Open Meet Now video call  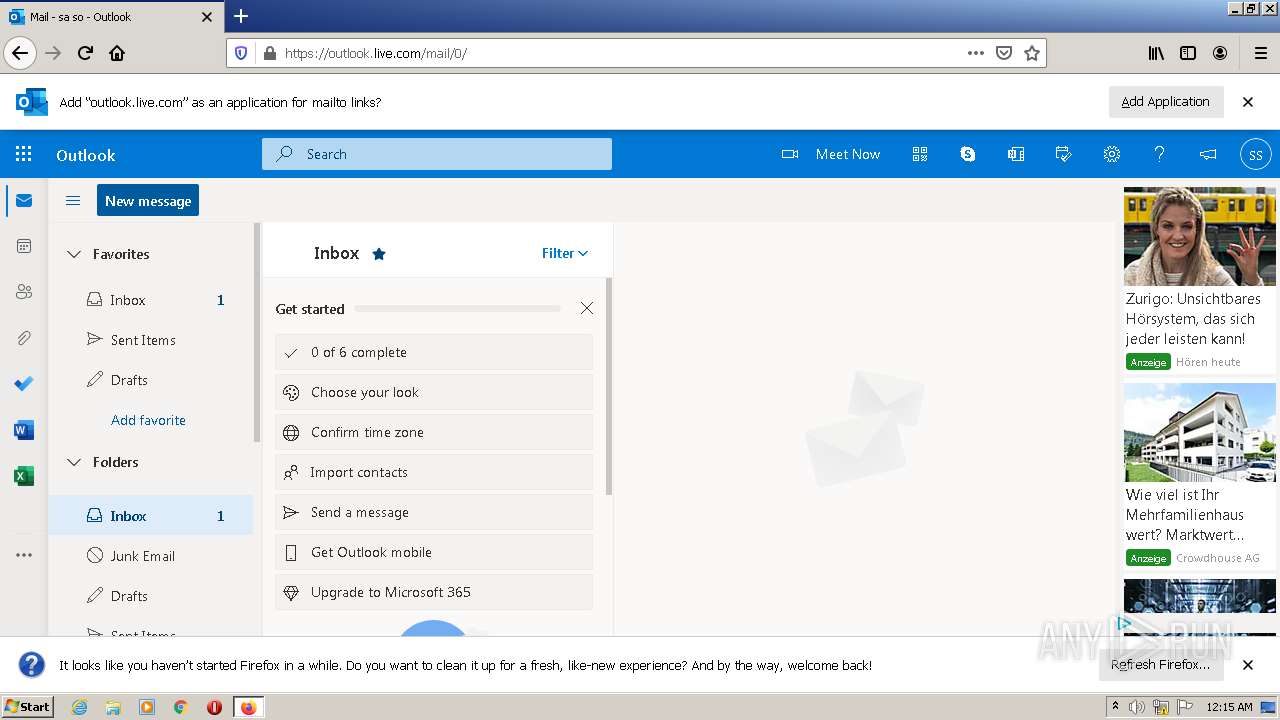click(831, 154)
